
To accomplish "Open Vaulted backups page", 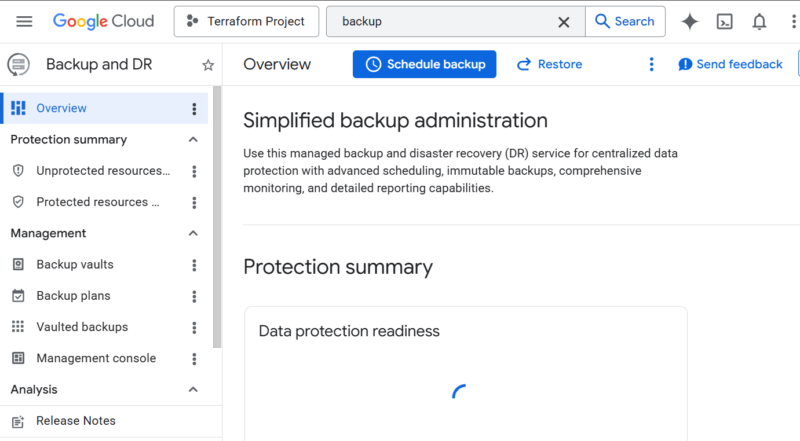I will 82,327.
